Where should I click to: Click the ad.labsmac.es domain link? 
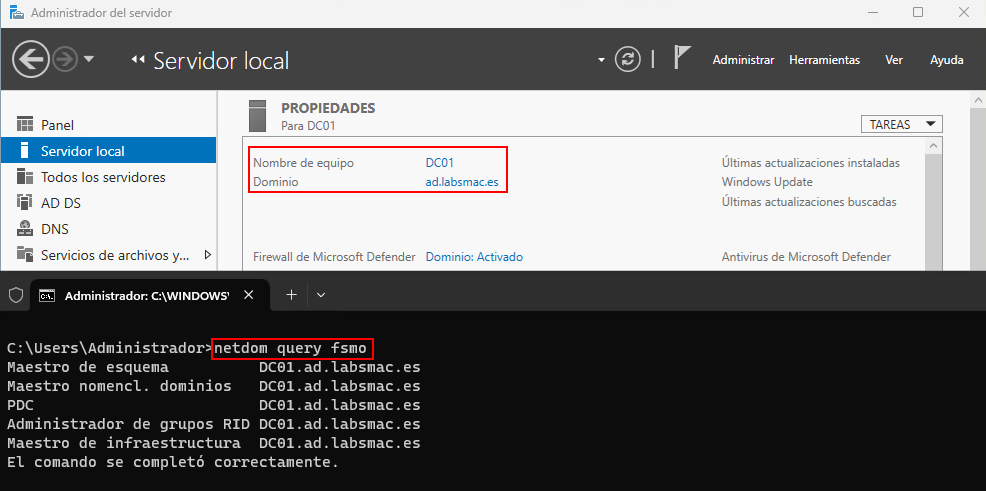[461, 182]
